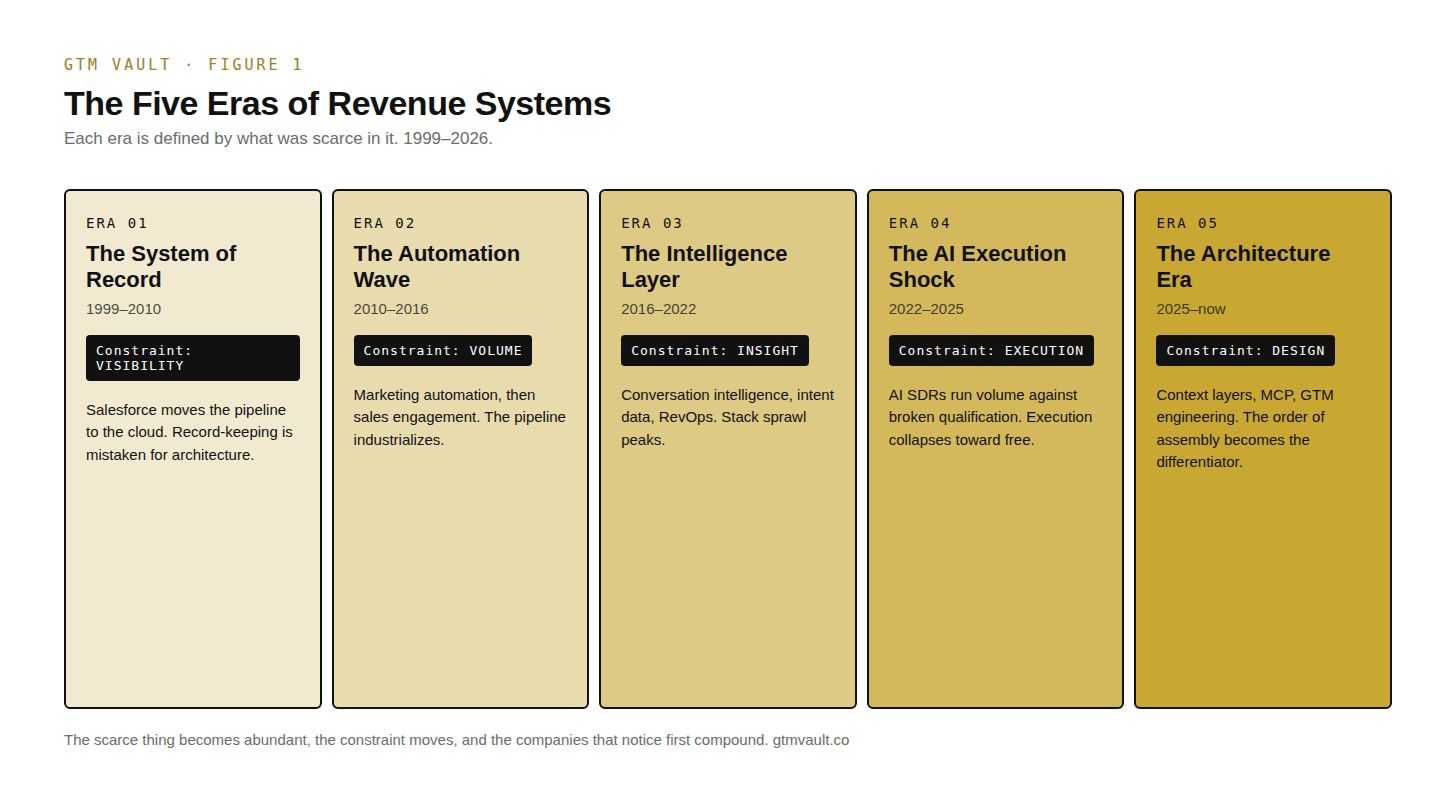1456x800 pixels.
Task: Click the AI SDRs description text
Action: (x=990, y=417)
